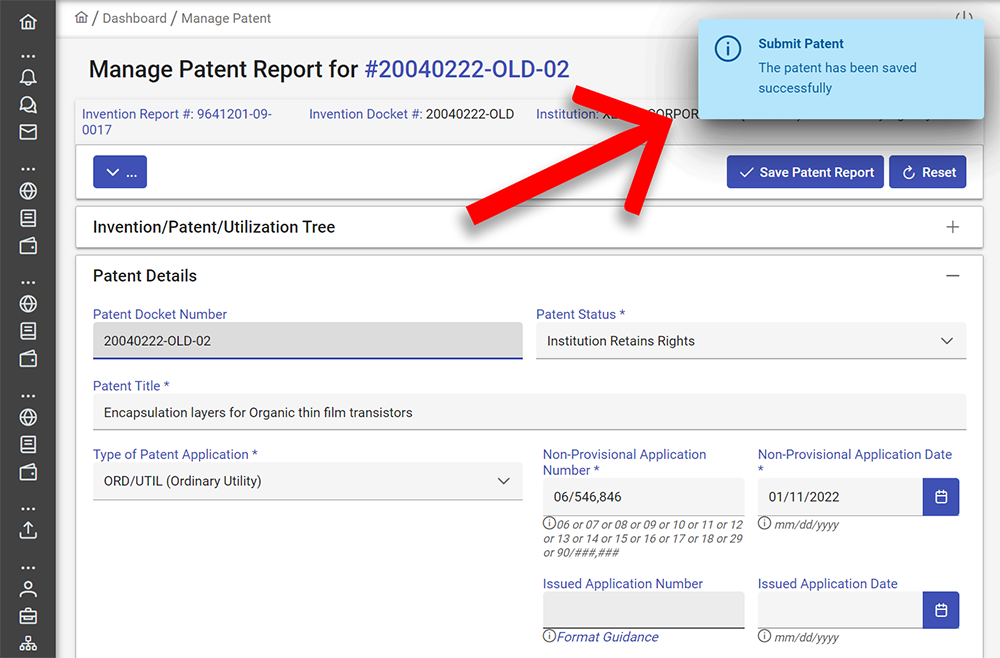Click the upload icon in sidebar

tap(28, 530)
